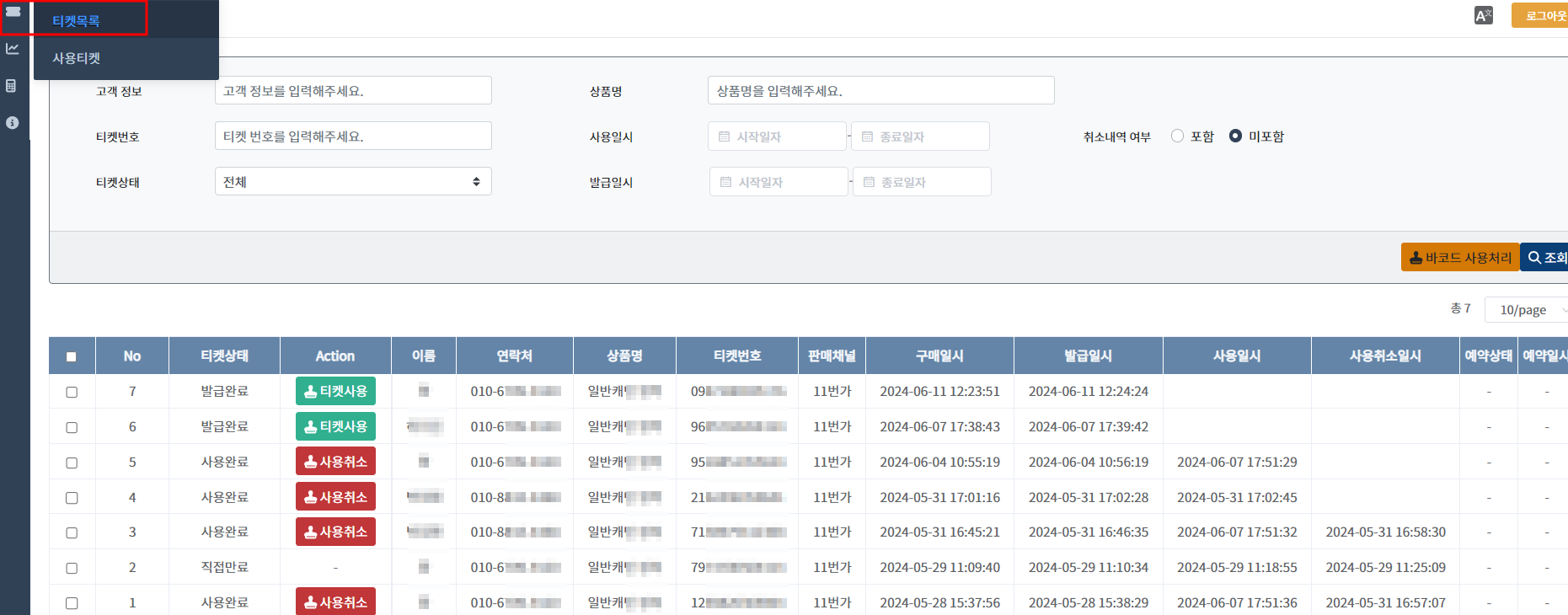Click calendar icon in 사용일시 종료일자 field
This screenshot has width=1568, height=615.
pos(868,136)
